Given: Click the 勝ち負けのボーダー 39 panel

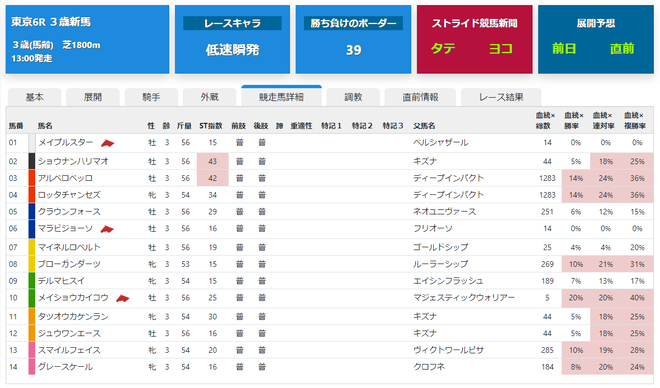Looking at the screenshot, I should click(353, 40).
